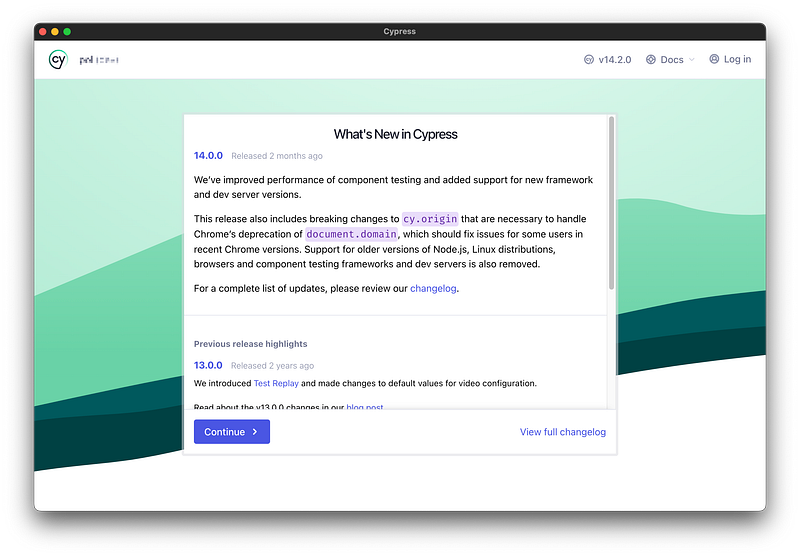This screenshot has height=556, width=800.
Task: Click the What's New in Cypress title
Action: (395, 134)
